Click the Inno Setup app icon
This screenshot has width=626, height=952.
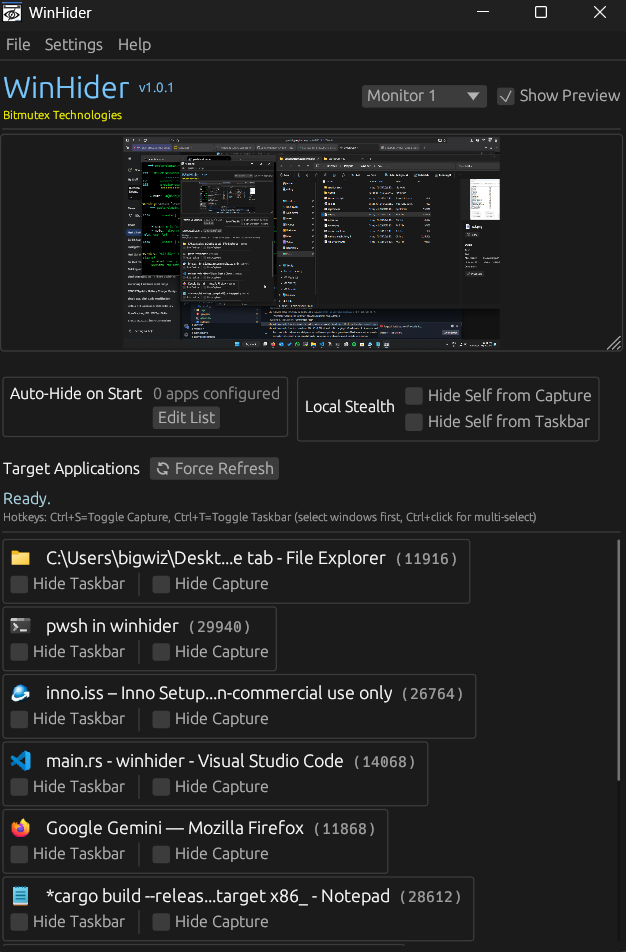click(21, 693)
